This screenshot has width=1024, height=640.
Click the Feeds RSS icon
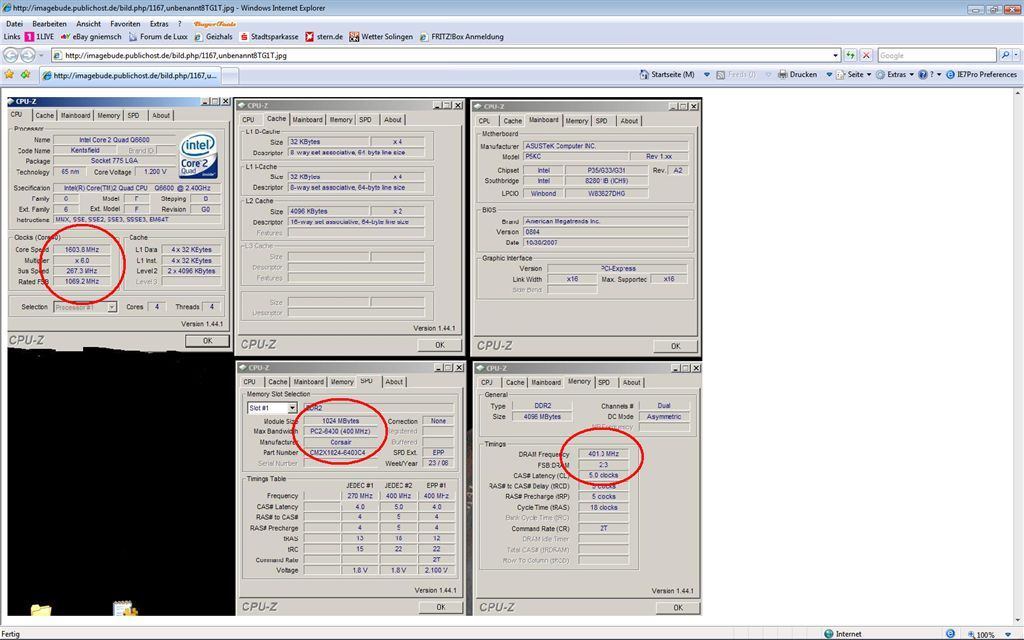pyautogui.click(x=721, y=74)
